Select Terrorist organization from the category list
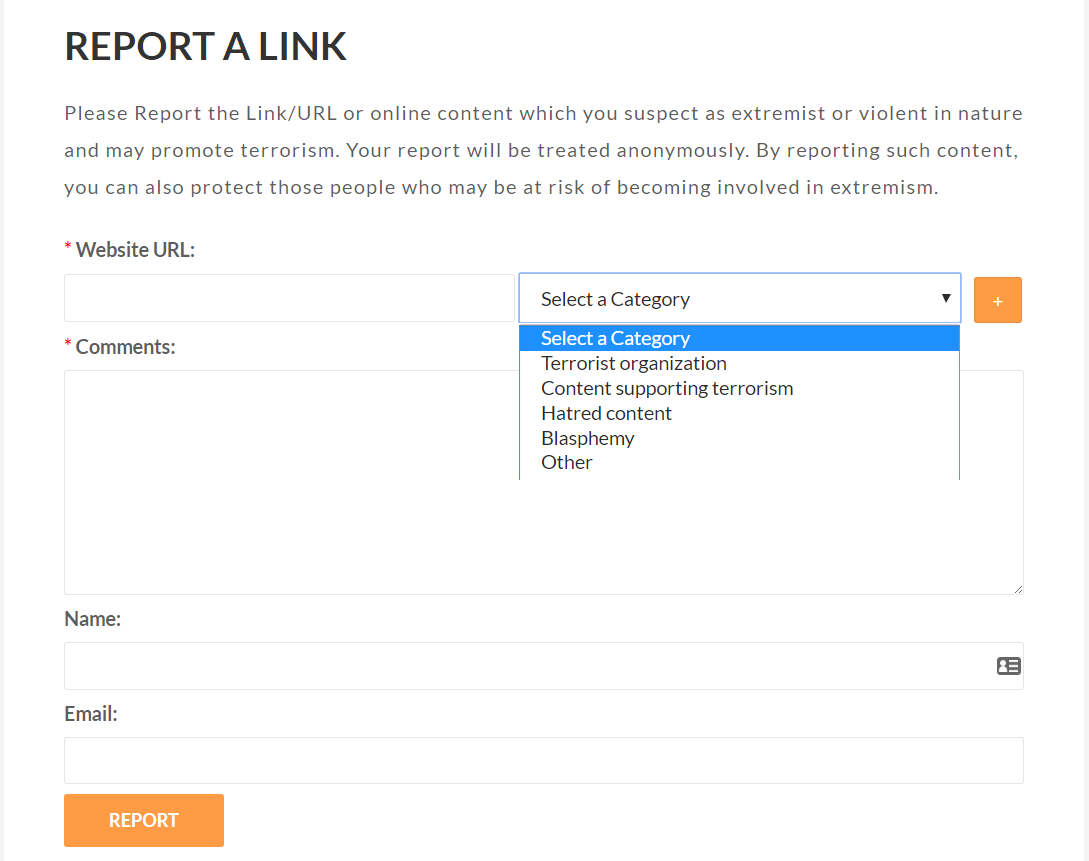The width and height of the screenshot is (1089, 861). tap(633, 363)
